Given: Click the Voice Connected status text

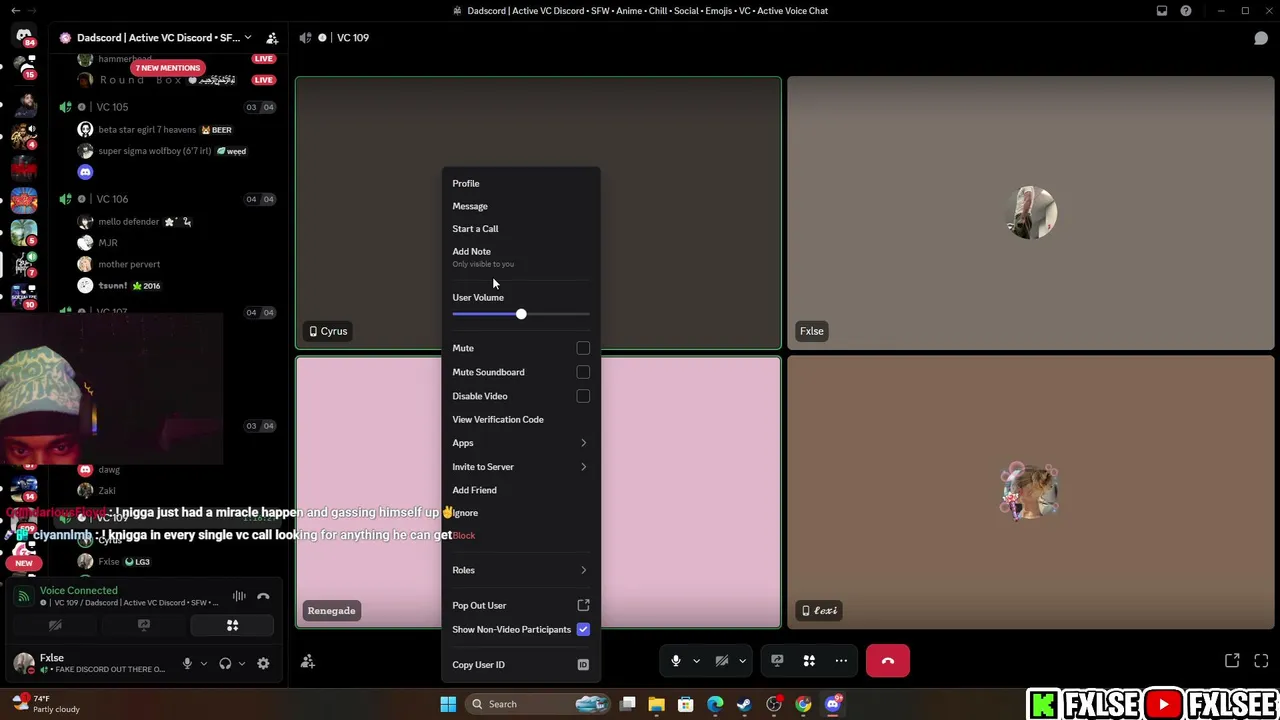Looking at the screenshot, I should click(79, 591).
